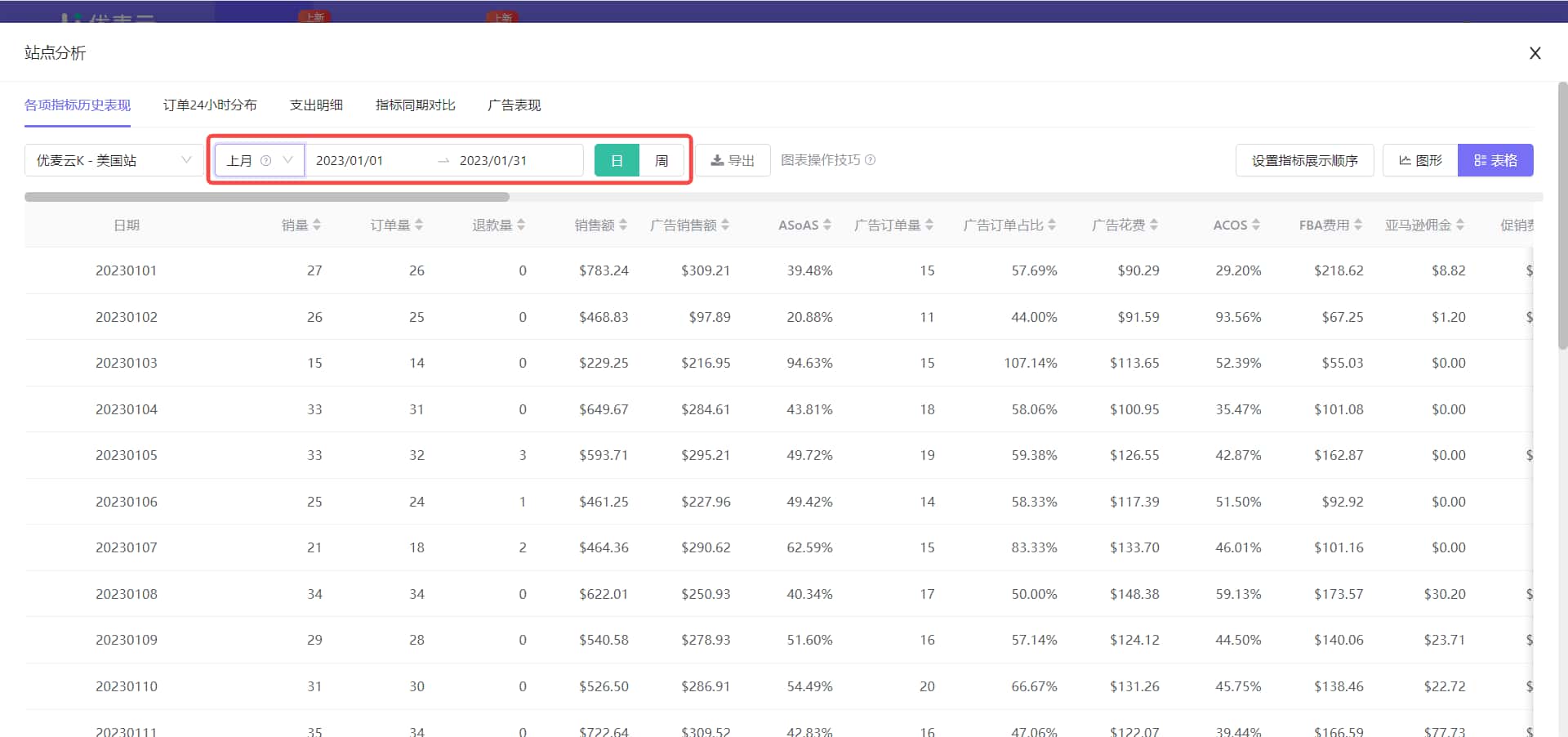The image size is (1568, 737).
Task: Click help icon next to 图表操作技巧
Action: (x=871, y=160)
